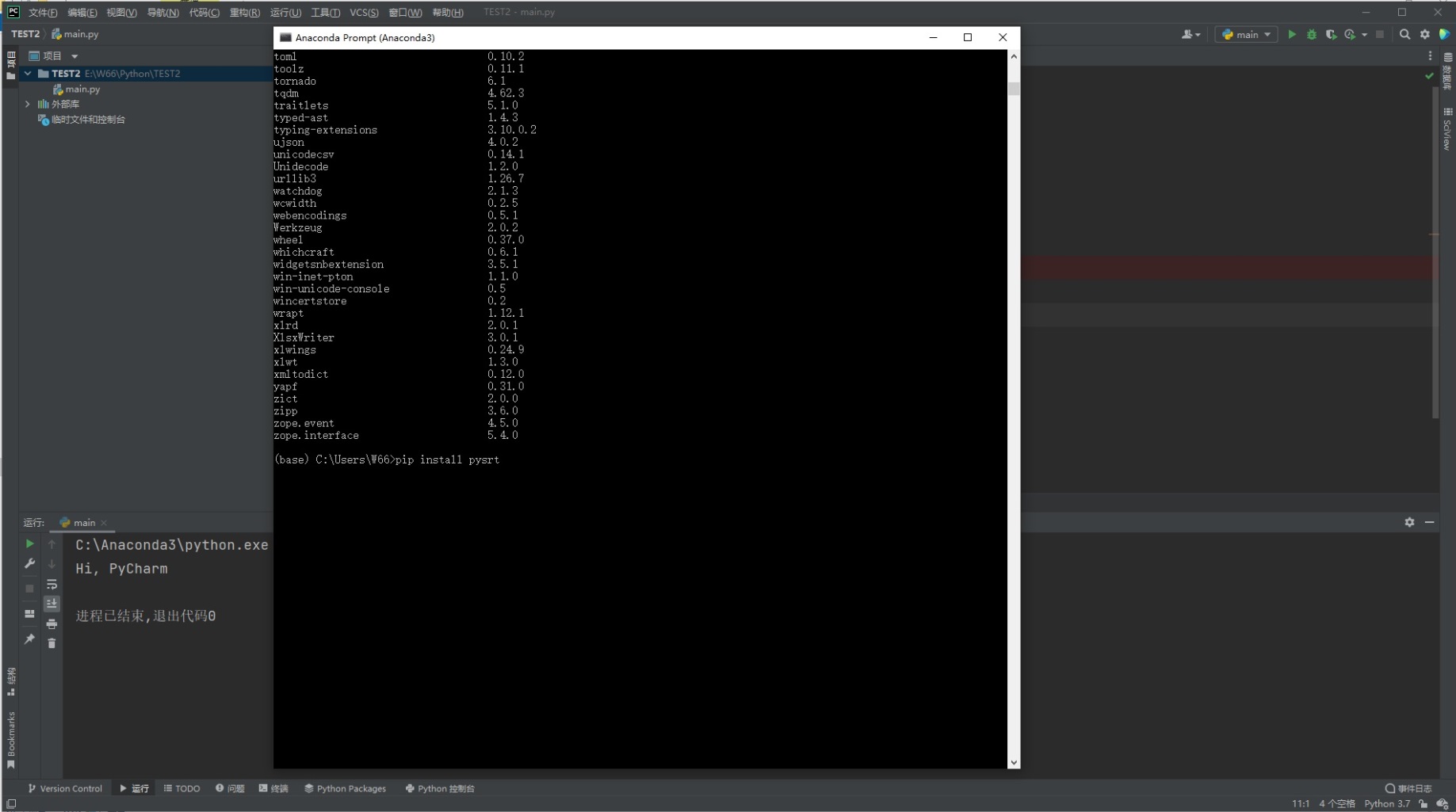The width and height of the screenshot is (1456, 812).
Task: Collapse the TEST2 project folder
Action: coord(28,73)
